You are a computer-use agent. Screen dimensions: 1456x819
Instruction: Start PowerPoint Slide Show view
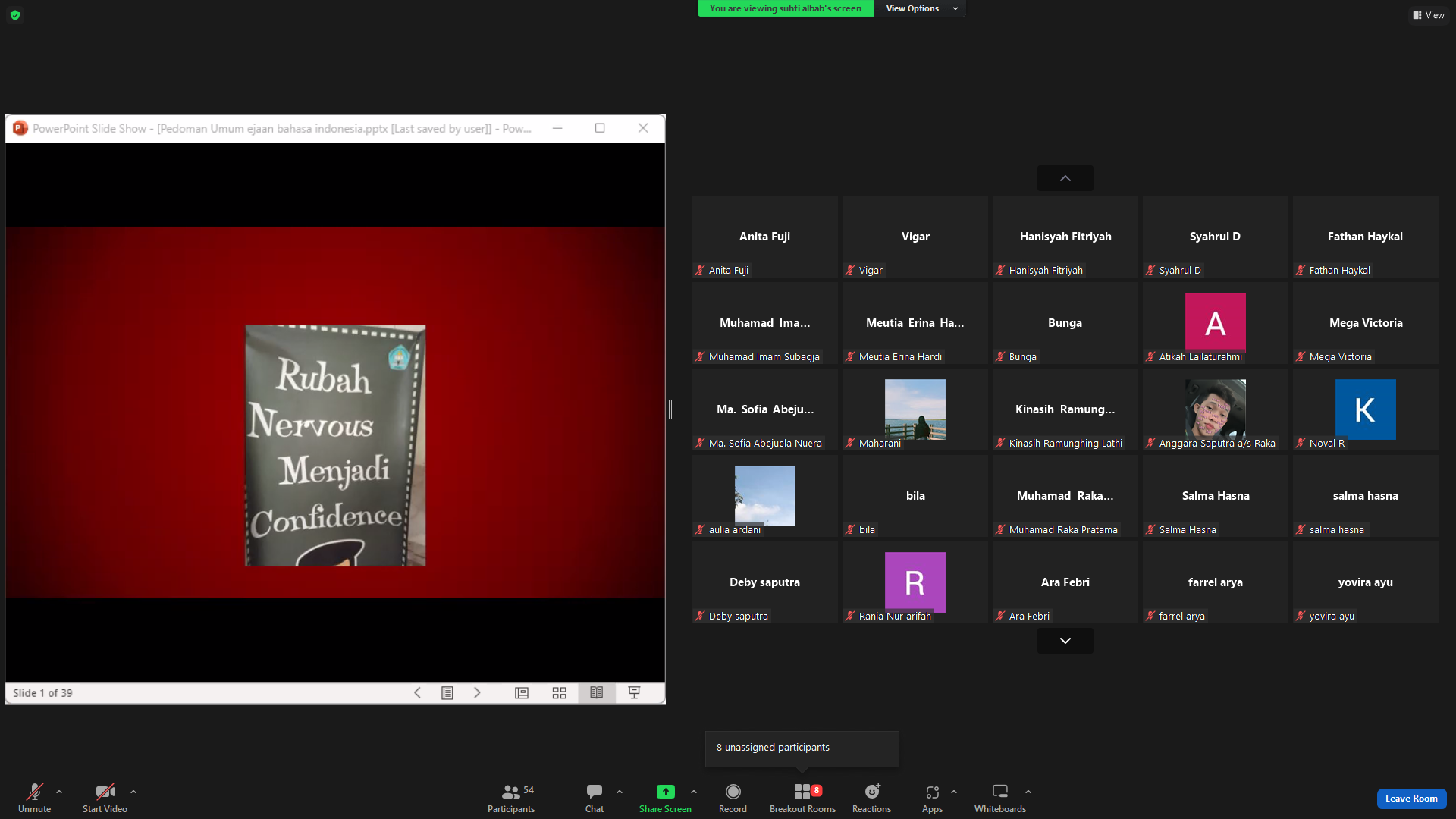[635, 692]
